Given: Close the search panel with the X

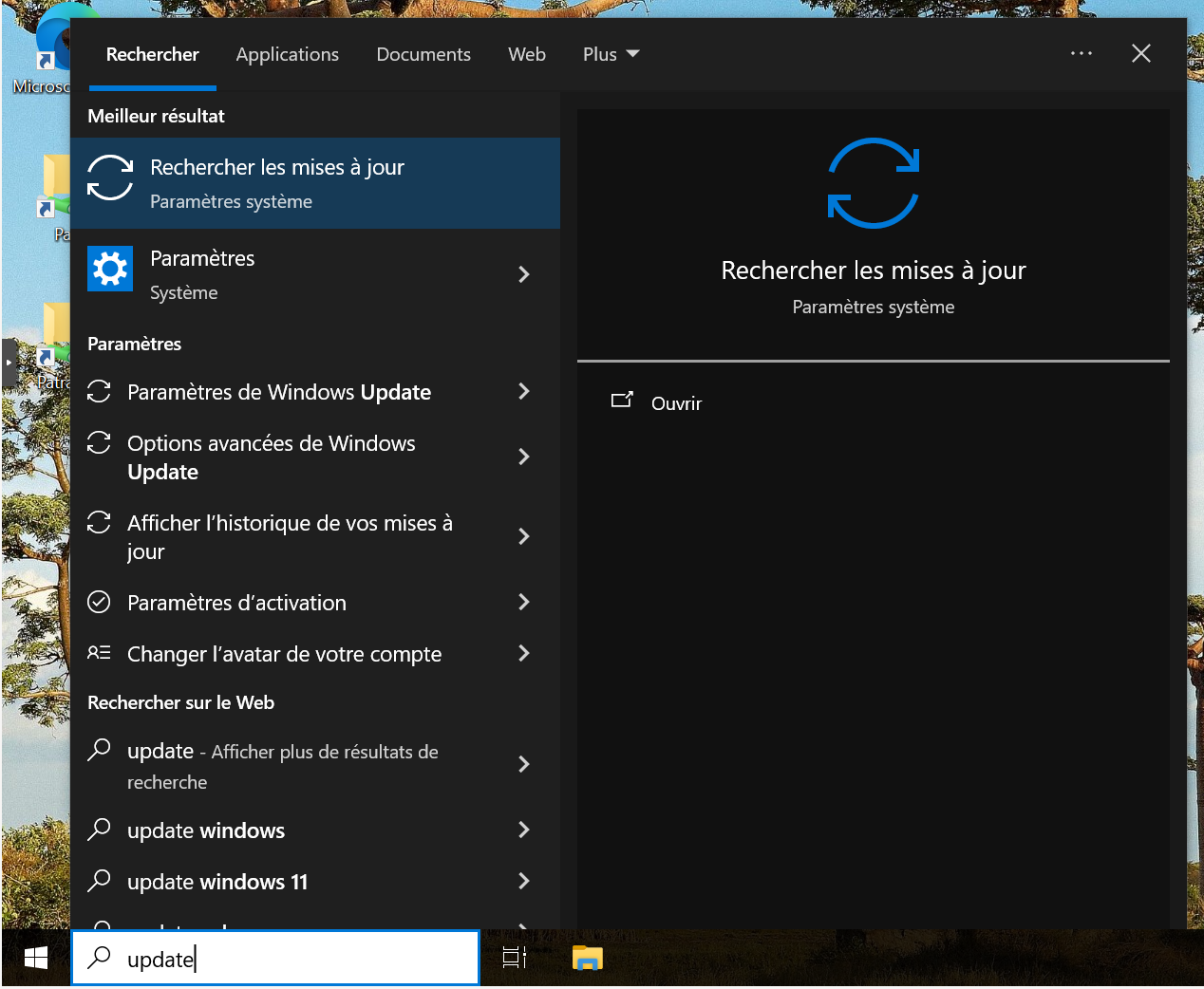Looking at the screenshot, I should point(1141,53).
